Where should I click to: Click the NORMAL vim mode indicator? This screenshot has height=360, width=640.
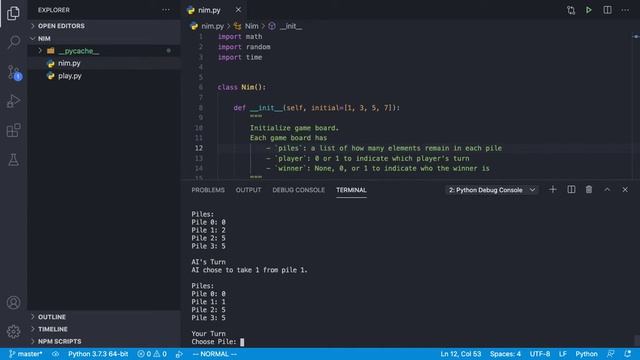(x=215, y=354)
